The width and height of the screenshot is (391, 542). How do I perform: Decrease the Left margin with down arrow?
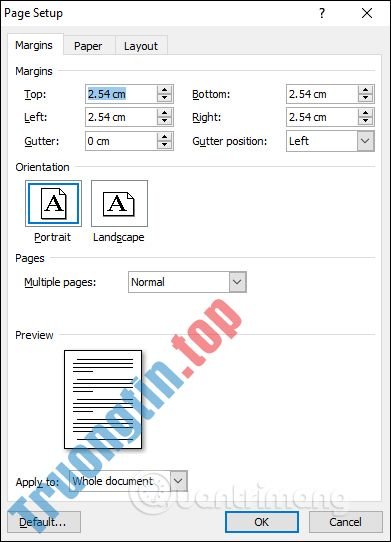tap(165, 121)
